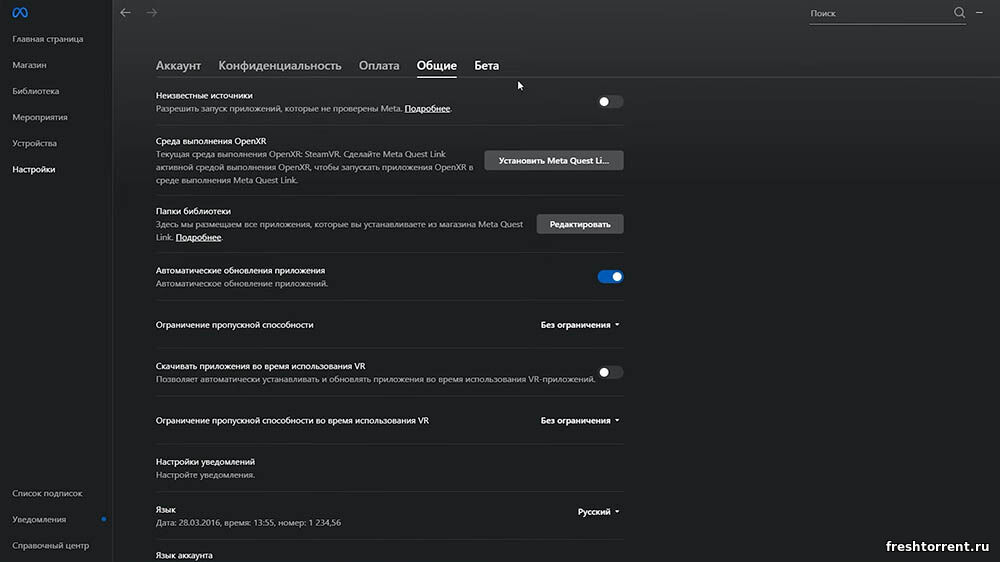The height and width of the screenshot is (562, 1000).
Task: Open Ограничение пропускной способности dropdown
Action: tap(580, 325)
